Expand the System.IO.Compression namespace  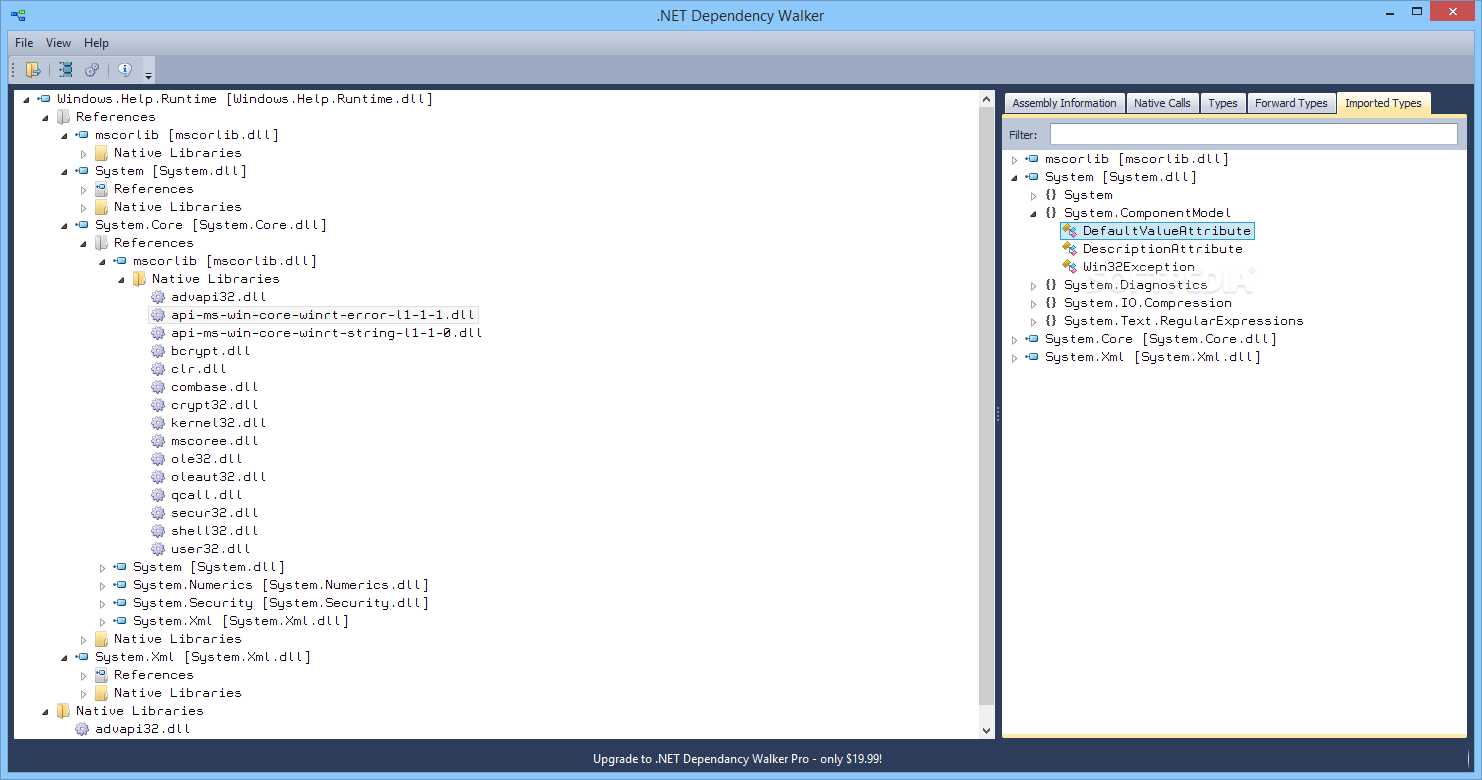click(x=1033, y=304)
